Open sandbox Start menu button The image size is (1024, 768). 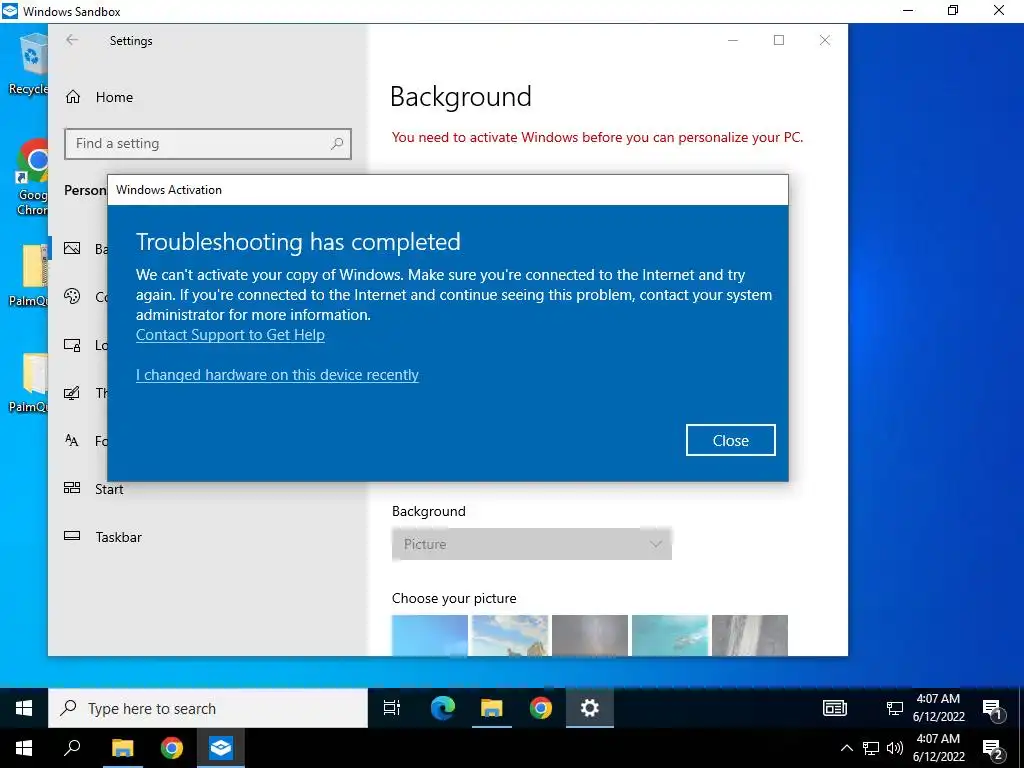point(24,708)
